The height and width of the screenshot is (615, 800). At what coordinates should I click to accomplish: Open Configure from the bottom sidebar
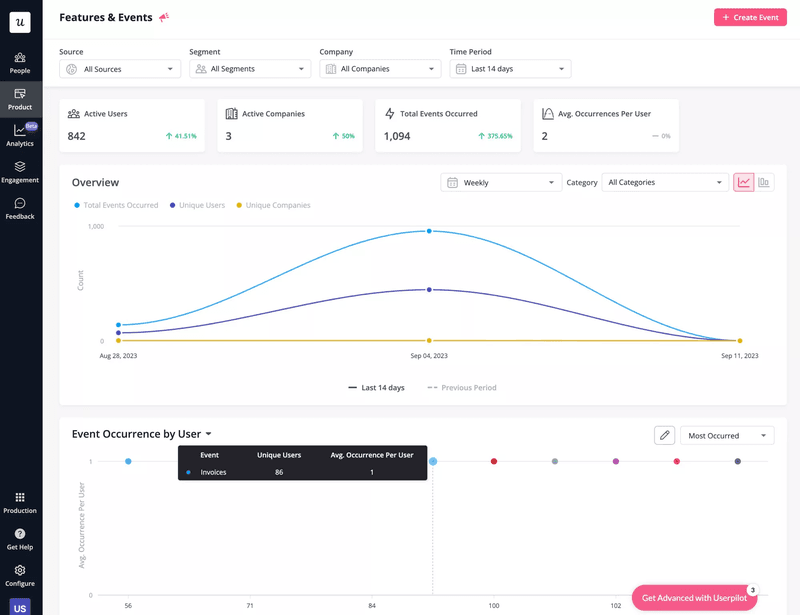pos(19,575)
